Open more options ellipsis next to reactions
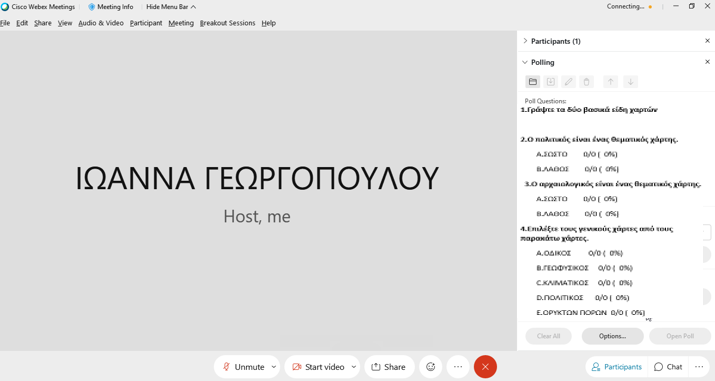Viewport: 715px width, 381px height. [x=458, y=367]
